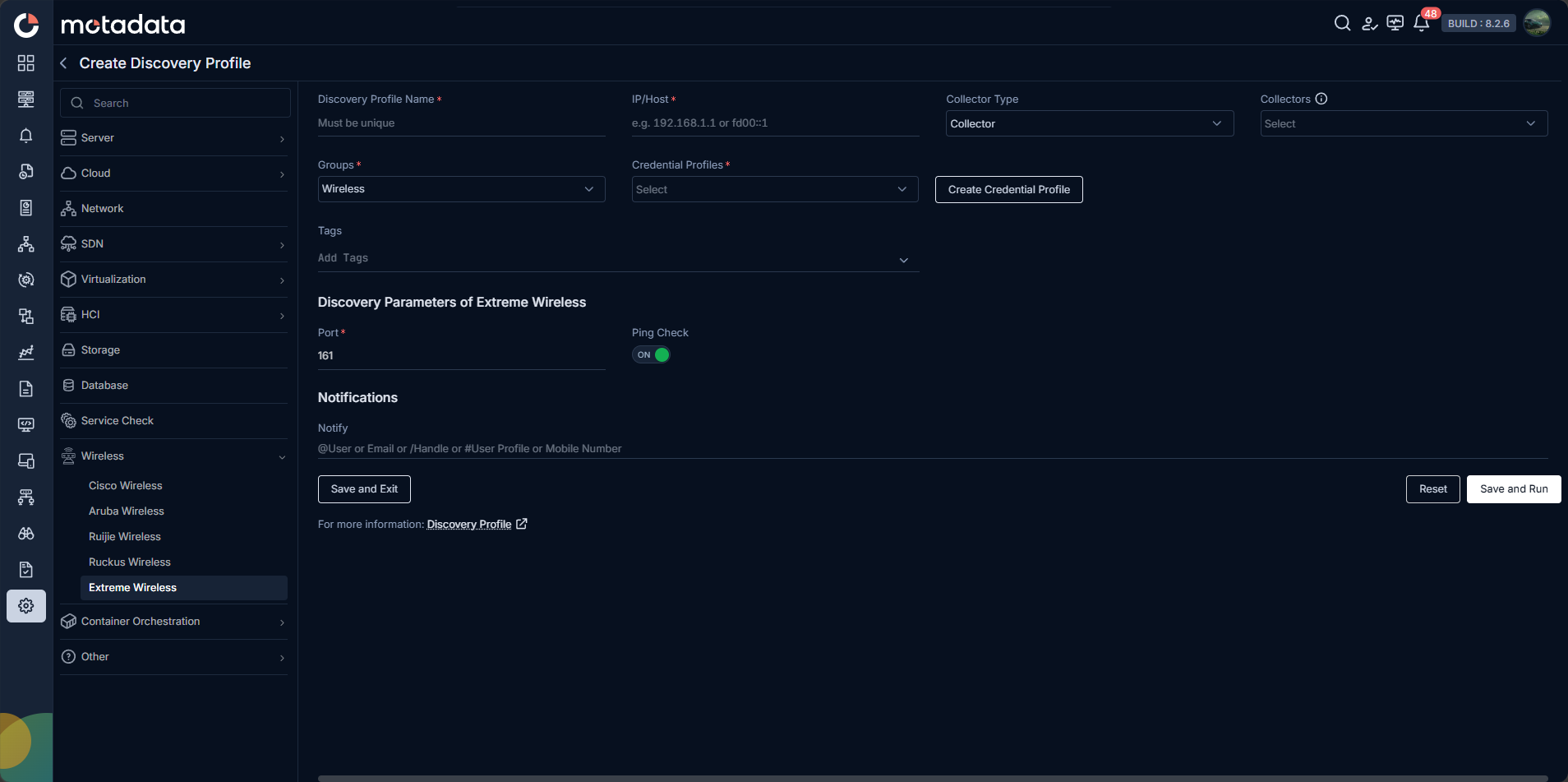Open the checklist document icon in sidebar

(26, 570)
